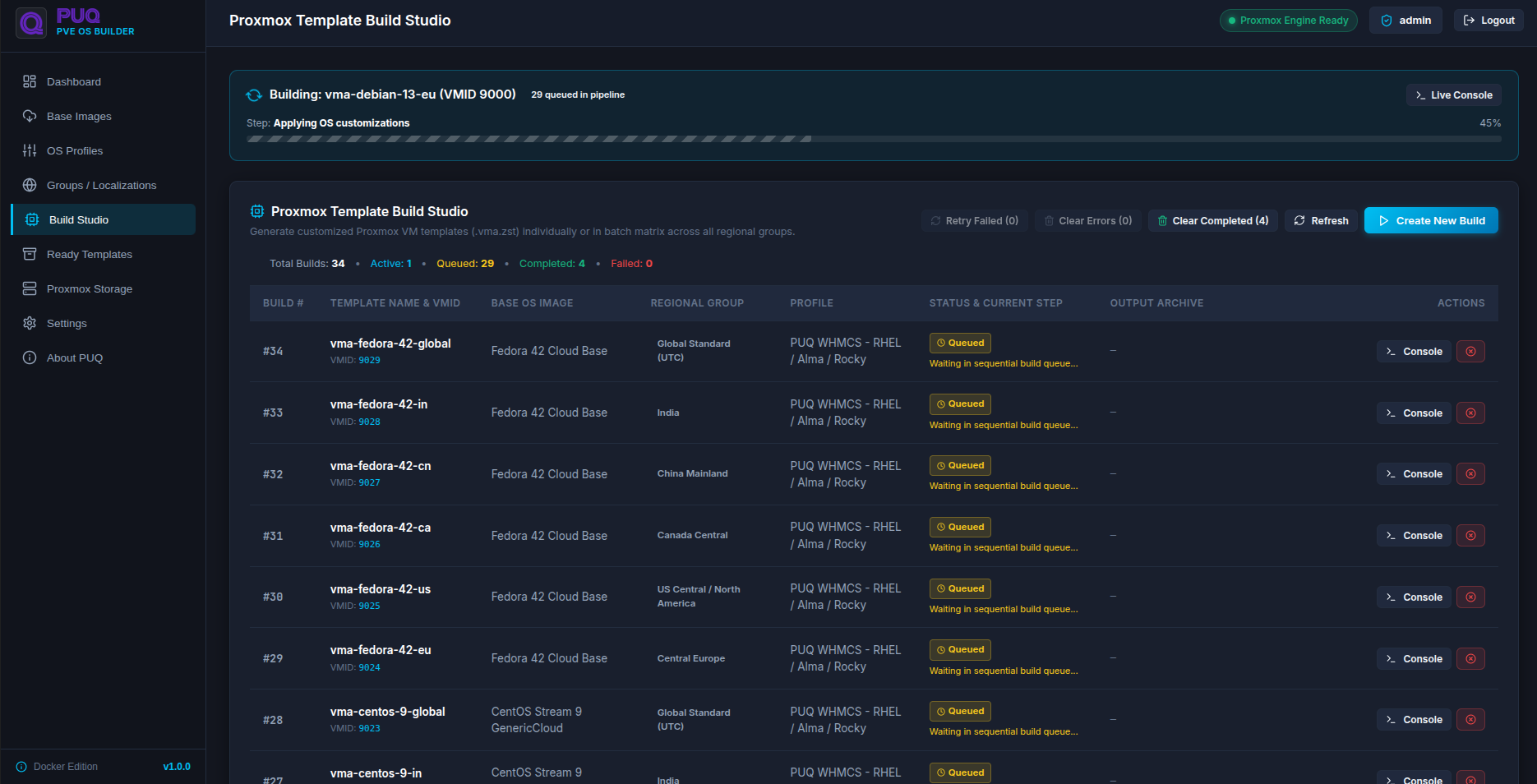Image resolution: width=1537 pixels, height=784 pixels.
Task: Click the Build Studio chip icon in sidebar
Action: coord(32,219)
